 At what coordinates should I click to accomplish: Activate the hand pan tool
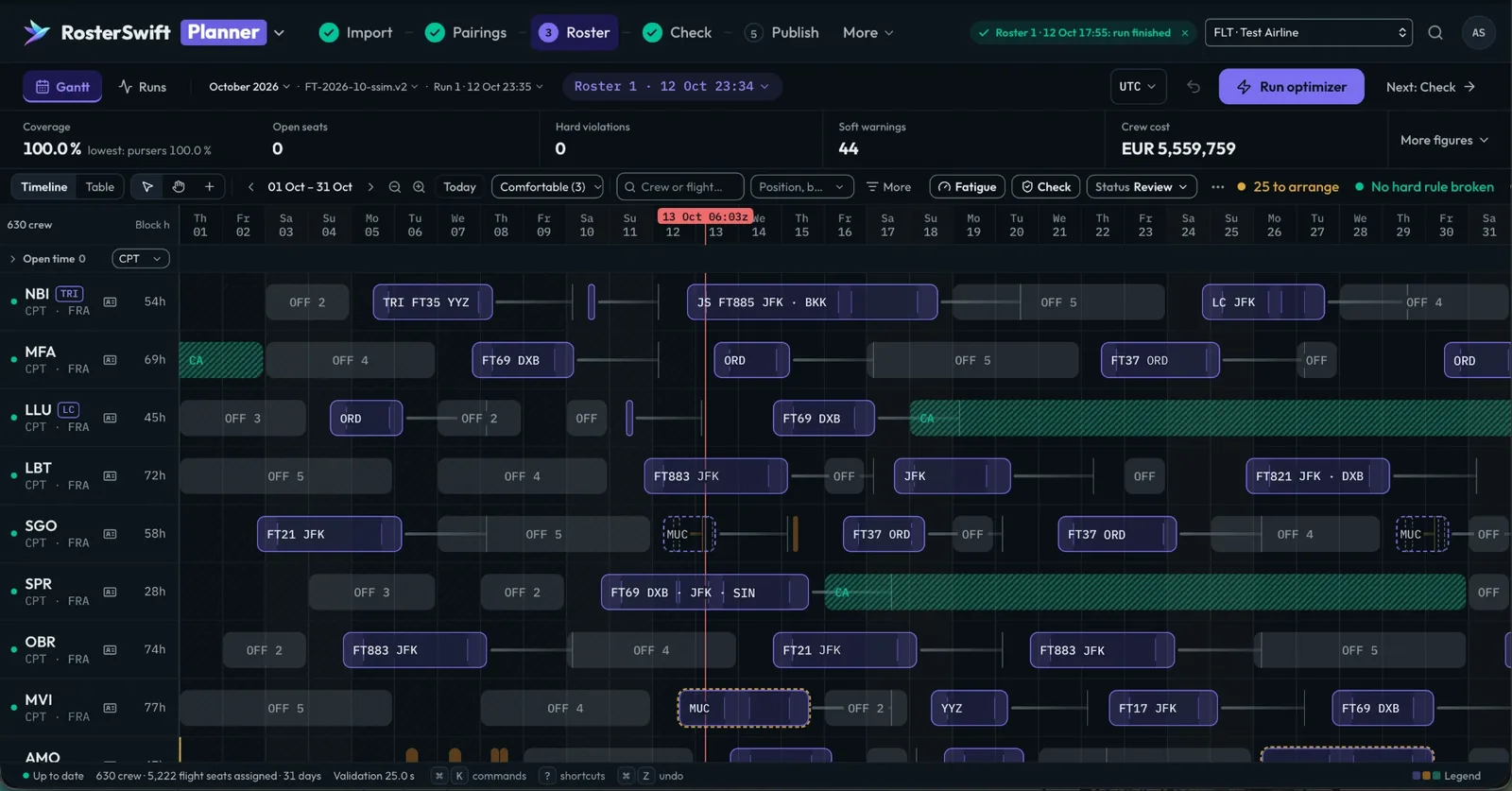click(x=179, y=187)
